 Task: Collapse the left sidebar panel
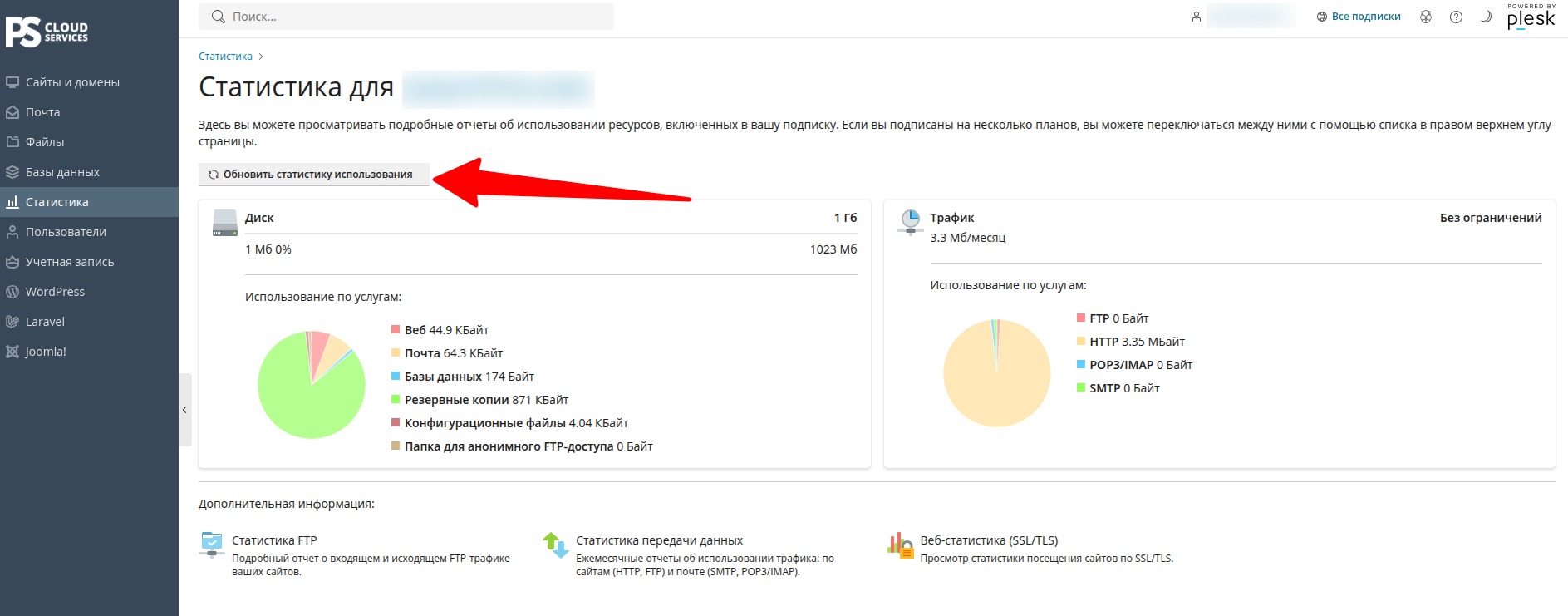(184, 410)
